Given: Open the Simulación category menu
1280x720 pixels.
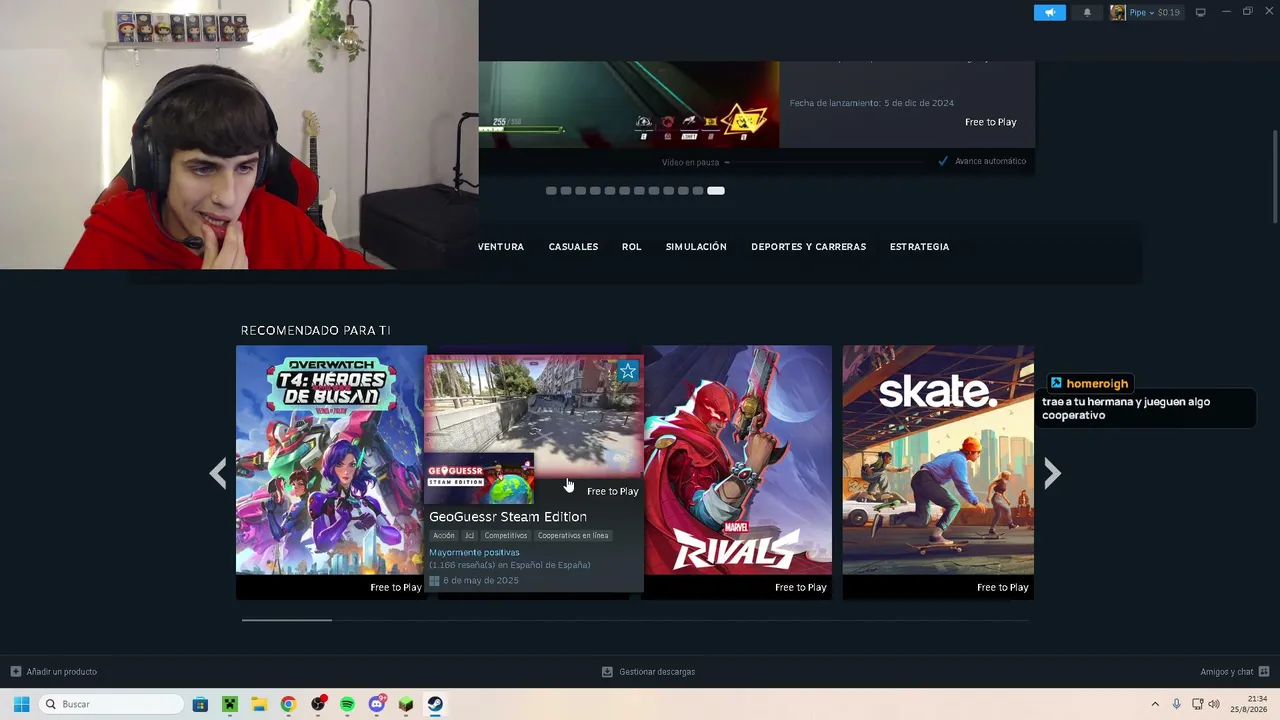Looking at the screenshot, I should pos(696,247).
